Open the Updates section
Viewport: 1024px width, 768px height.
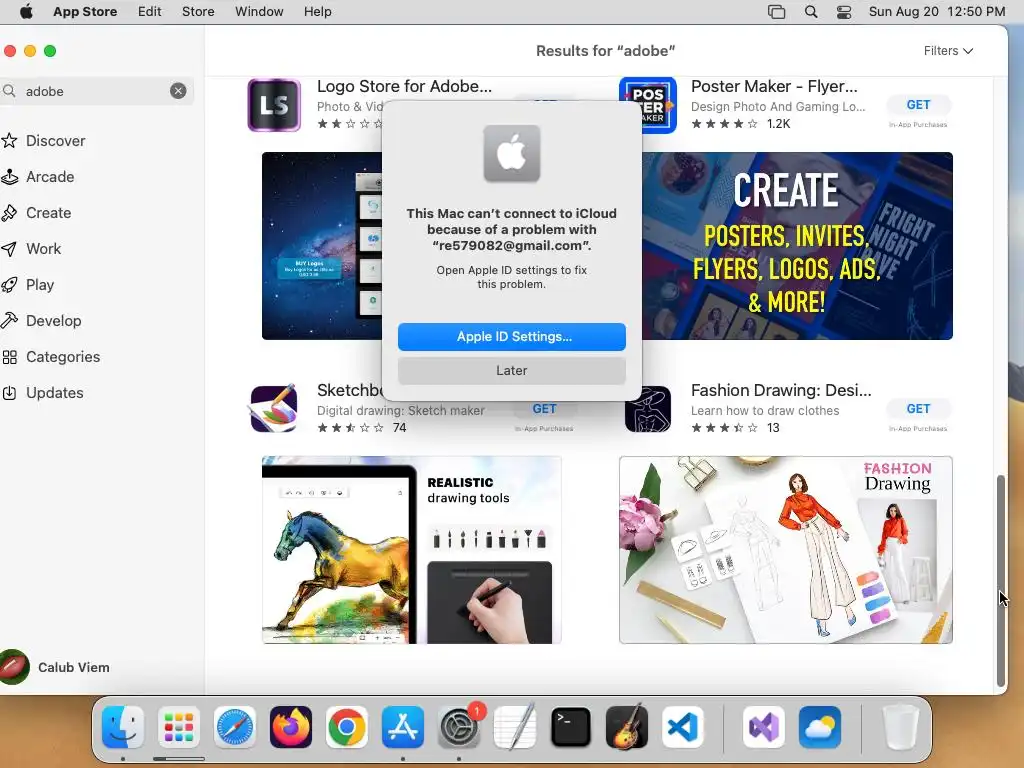click(54, 392)
